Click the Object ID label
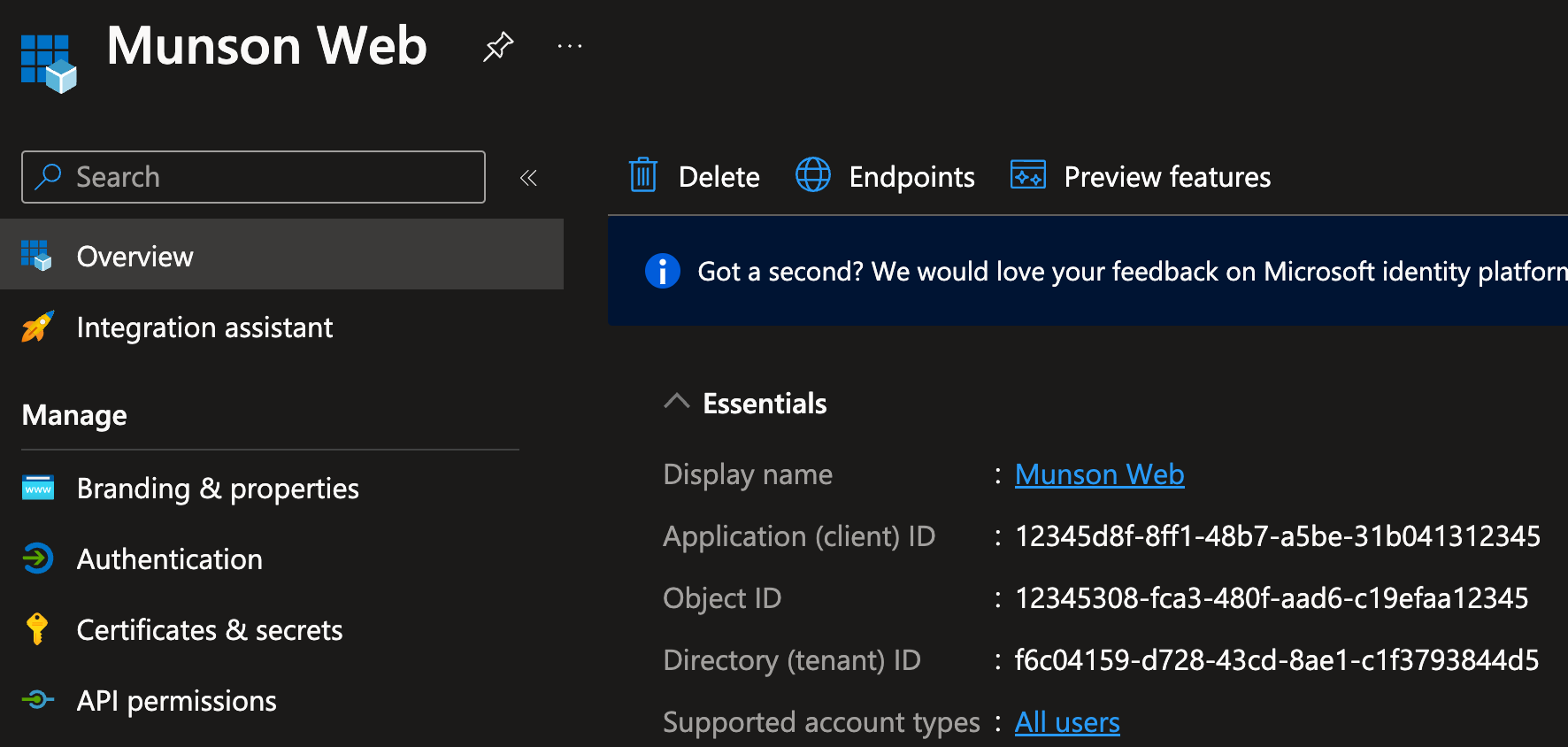 pyautogui.click(x=722, y=599)
